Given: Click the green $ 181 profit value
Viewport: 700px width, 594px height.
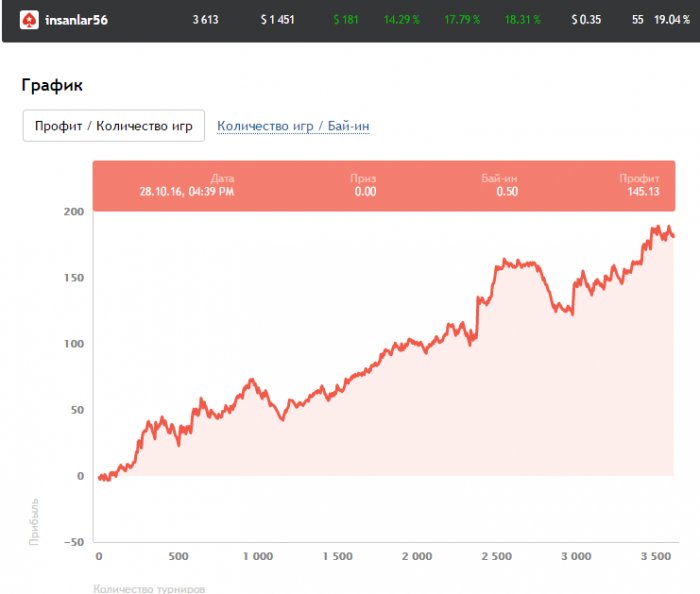Looking at the screenshot, I should click(x=345, y=20).
